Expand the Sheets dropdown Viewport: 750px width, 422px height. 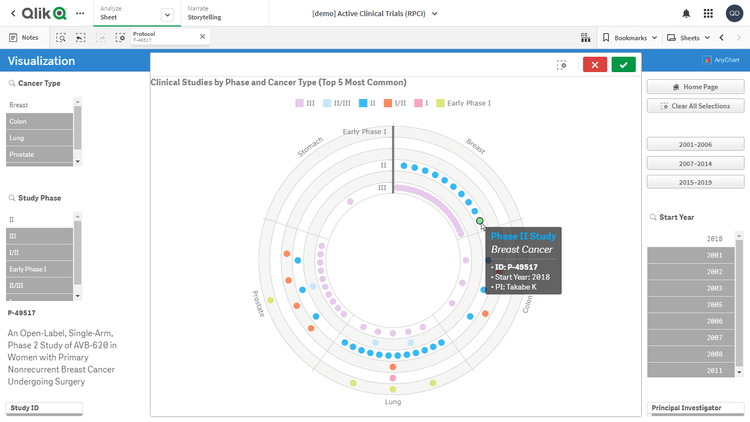coord(690,37)
